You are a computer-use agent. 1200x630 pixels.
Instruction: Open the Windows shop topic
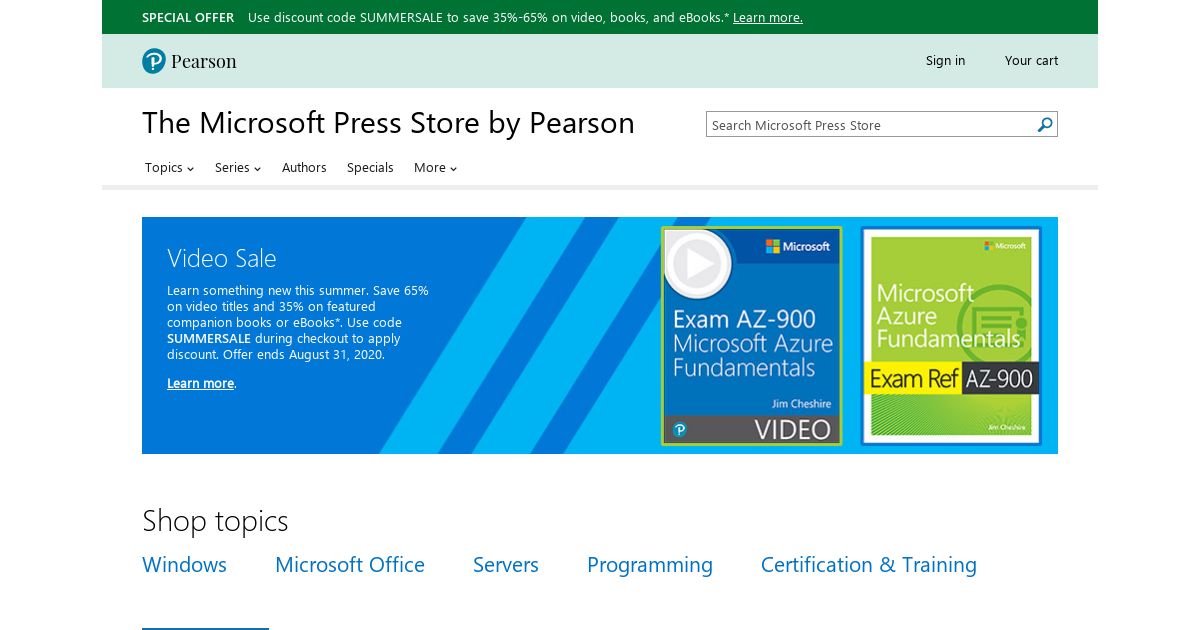(x=184, y=565)
